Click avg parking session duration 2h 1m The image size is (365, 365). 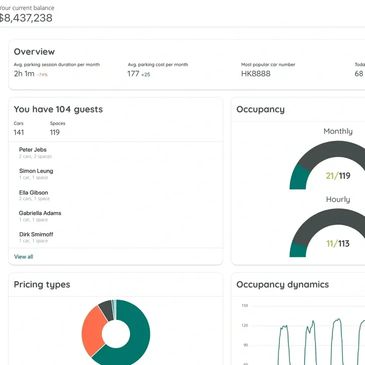[24, 74]
